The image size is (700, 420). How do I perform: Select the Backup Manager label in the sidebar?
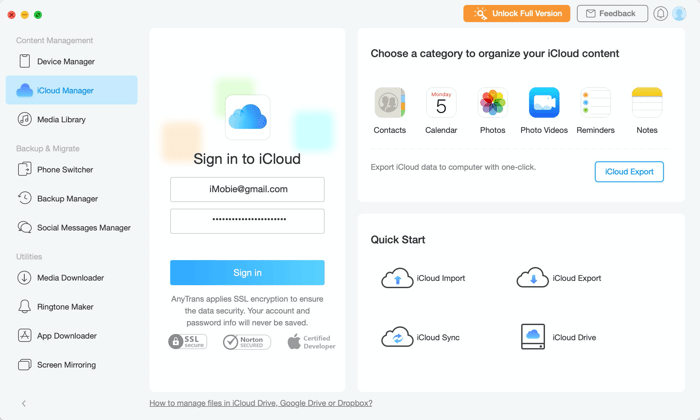point(67,199)
